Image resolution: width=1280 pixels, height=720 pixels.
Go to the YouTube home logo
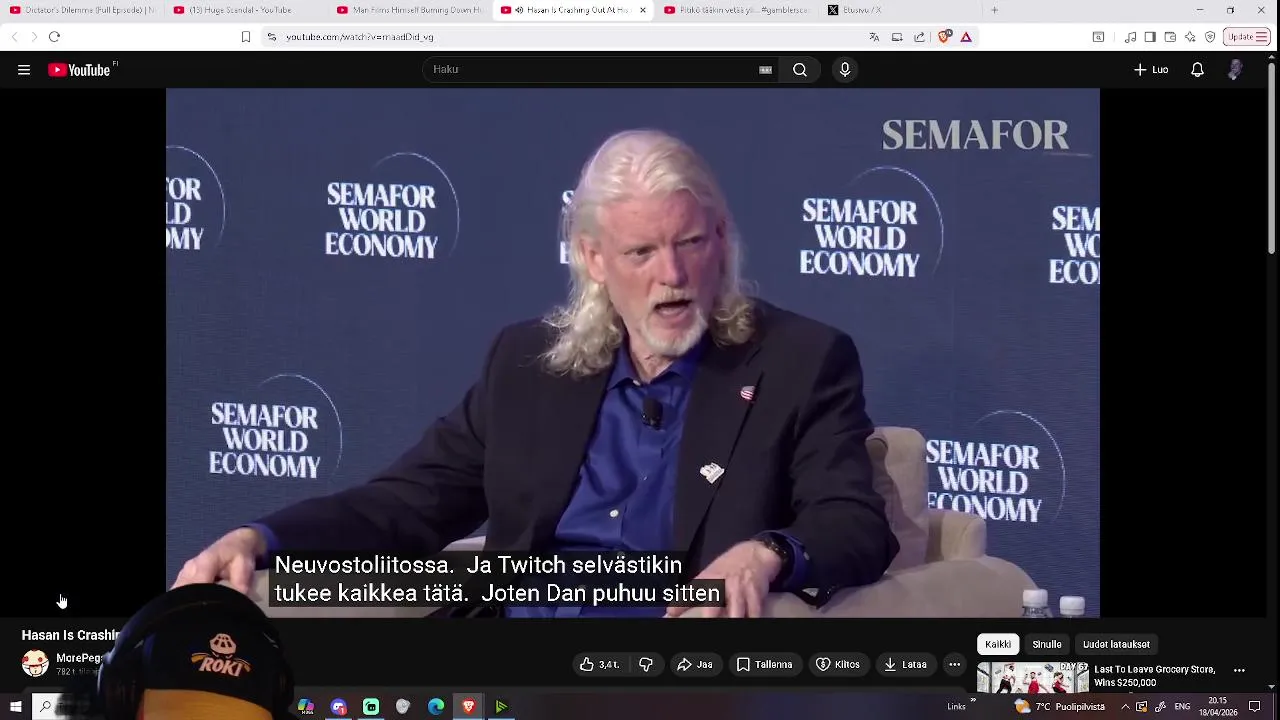tap(80, 70)
